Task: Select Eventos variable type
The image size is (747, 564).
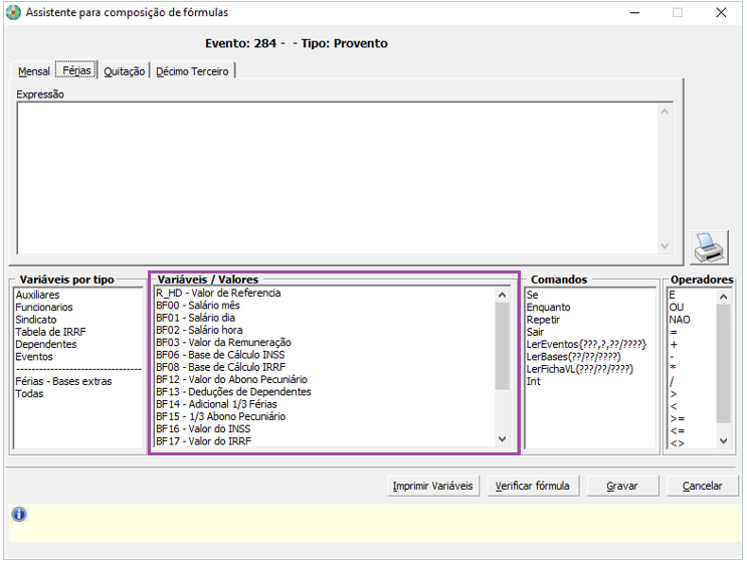Action: (34, 357)
